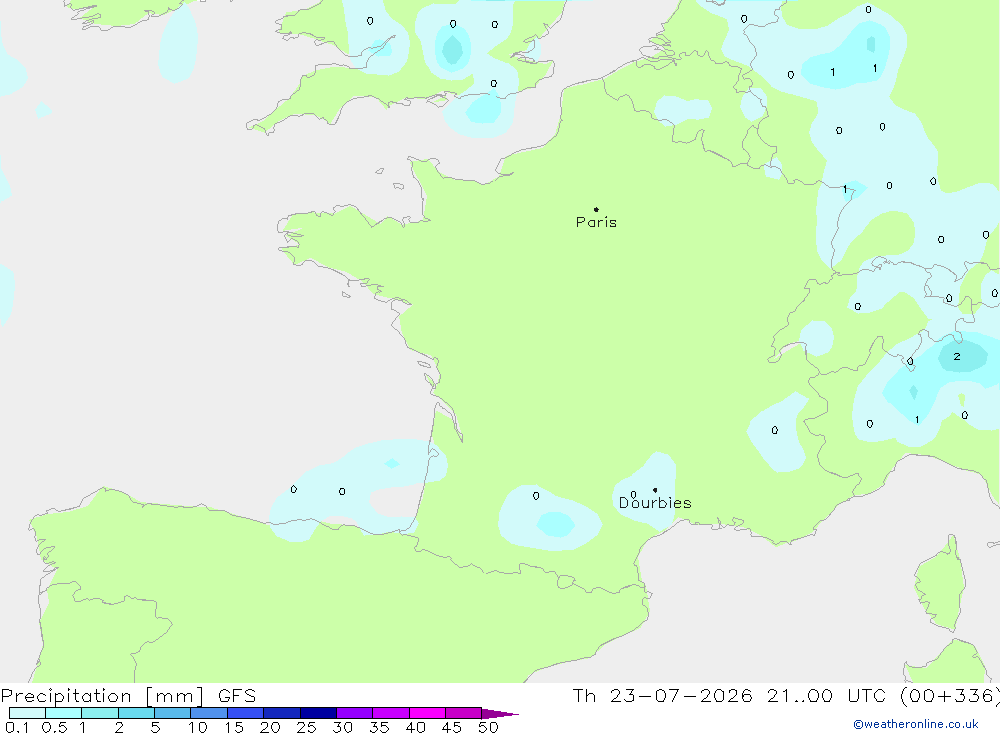Select the 2–5 mm legend swatch
Viewport: 1000px width, 733px height.
coord(136,713)
